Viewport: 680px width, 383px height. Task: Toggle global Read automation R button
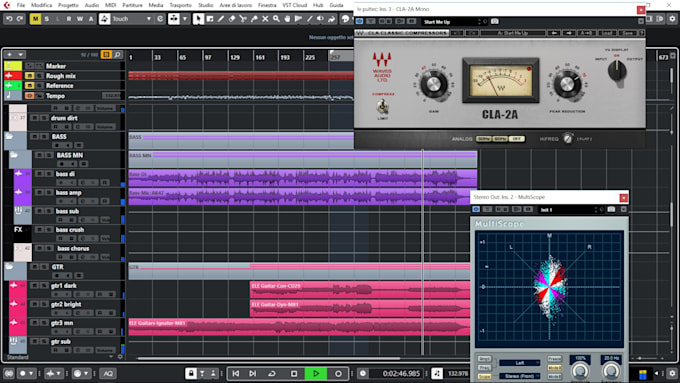69,19
